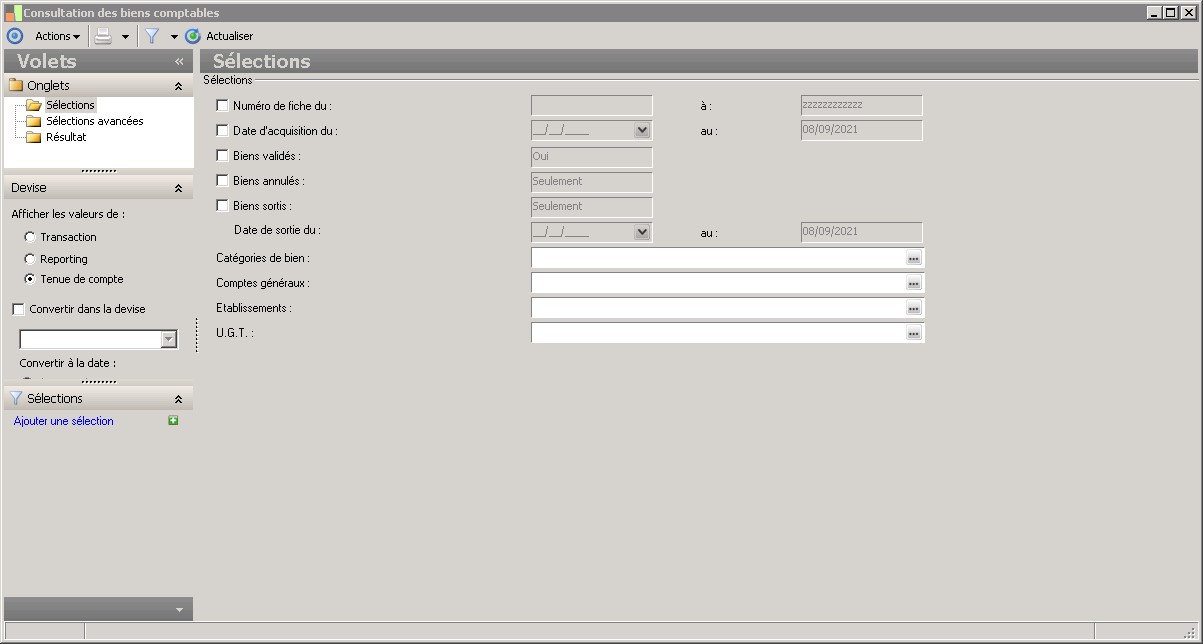This screenshot has width=1203, height=644.
Task: Click the Biens annulés Seulement field
Action: (592, 181)
